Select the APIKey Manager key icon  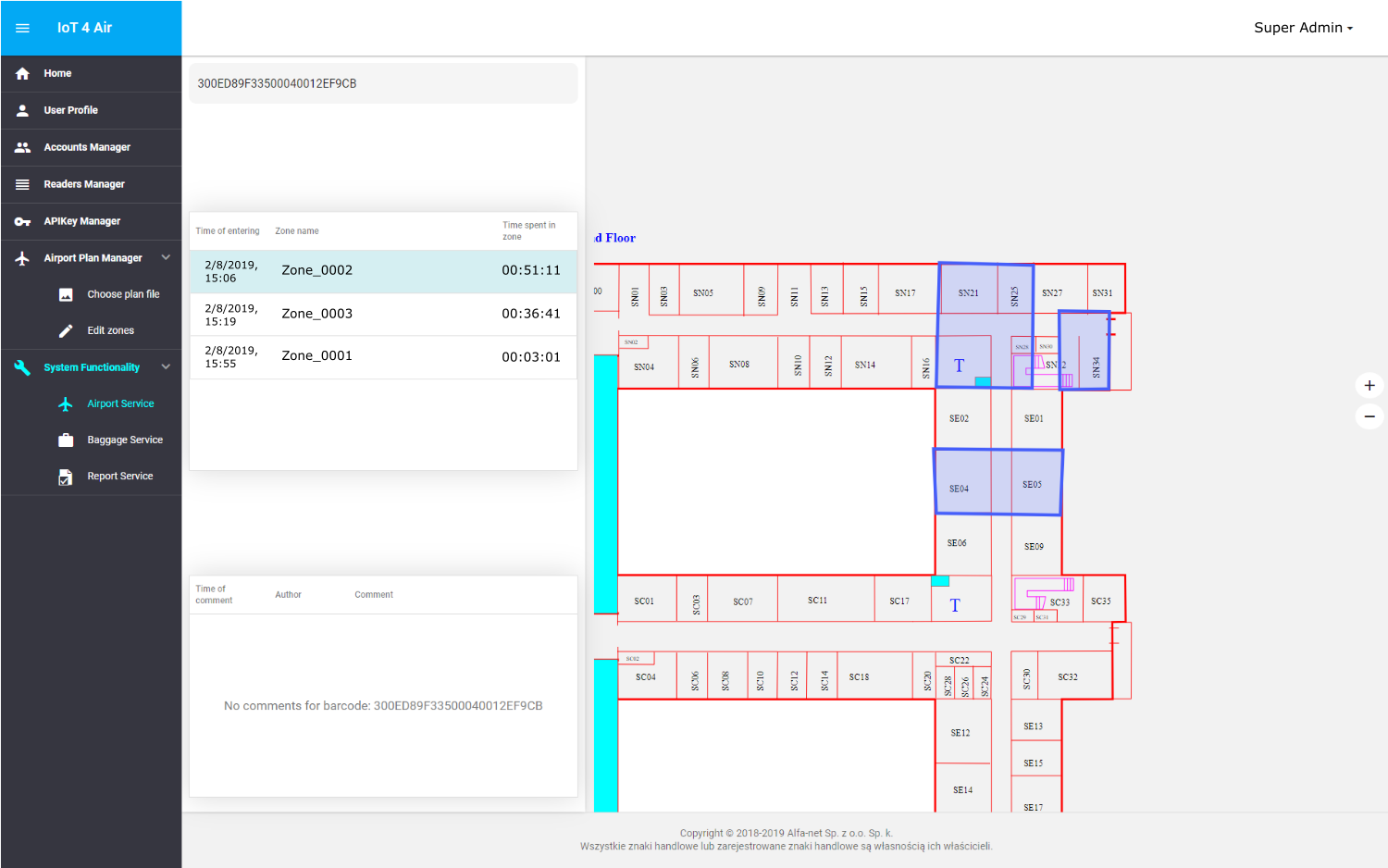pos(22,221)
